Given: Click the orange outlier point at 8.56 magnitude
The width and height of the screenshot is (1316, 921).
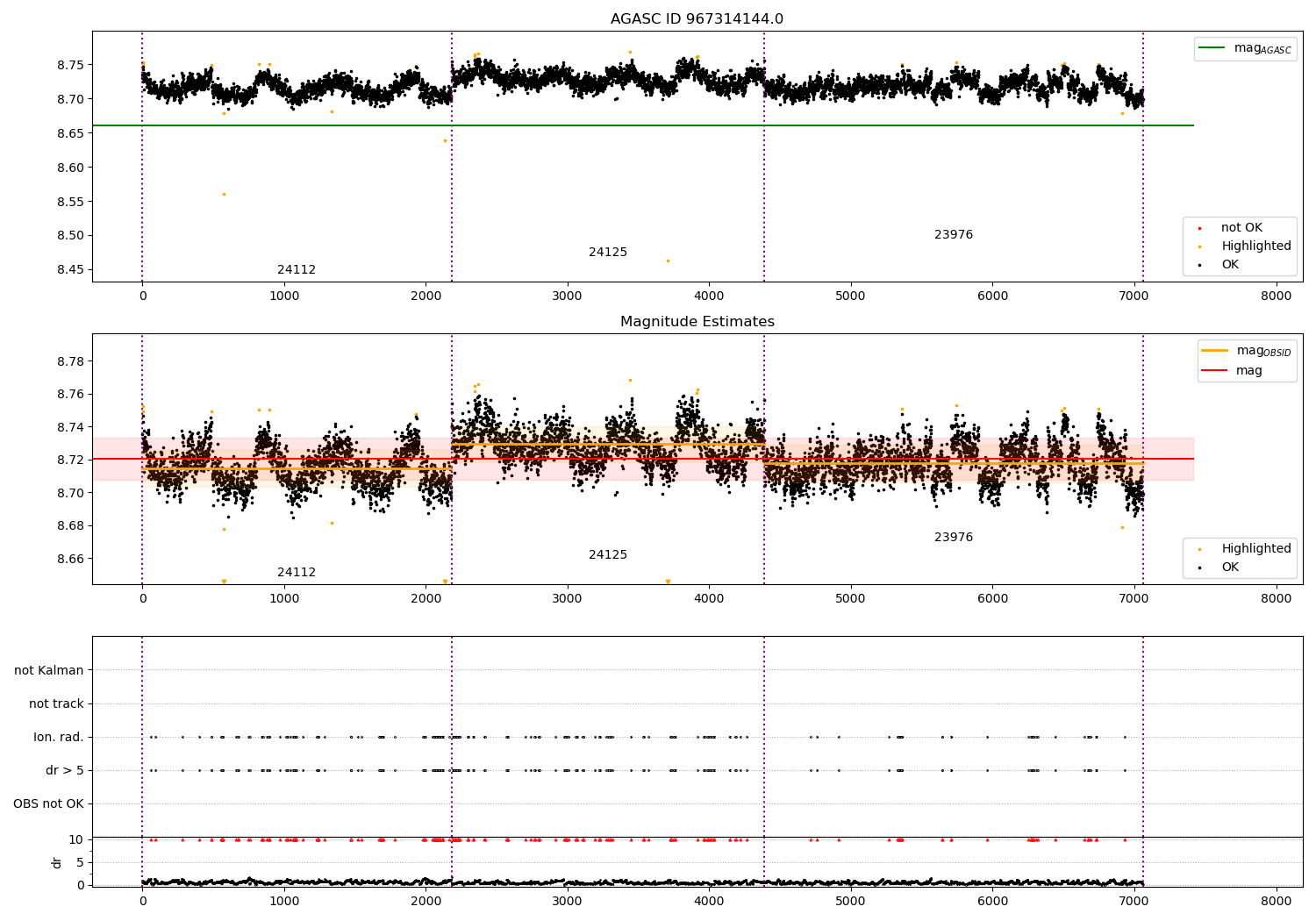Looking at the screenshot, I should (224, 194).
